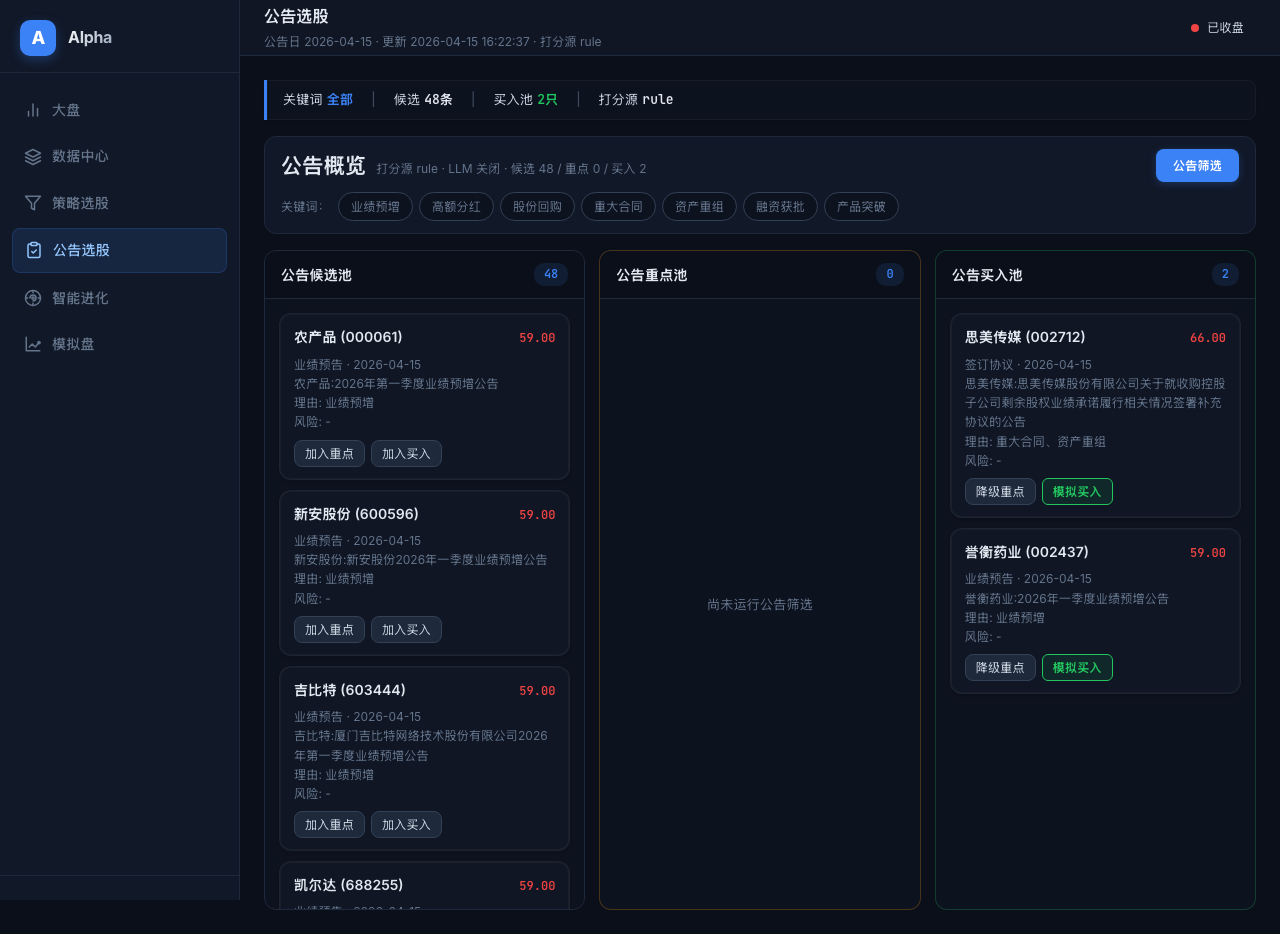Image resolution: width=1280 pixels, height=934 pixels.
Task: Click the line chart icon beside 模拟盘
Action: point(33,344)
